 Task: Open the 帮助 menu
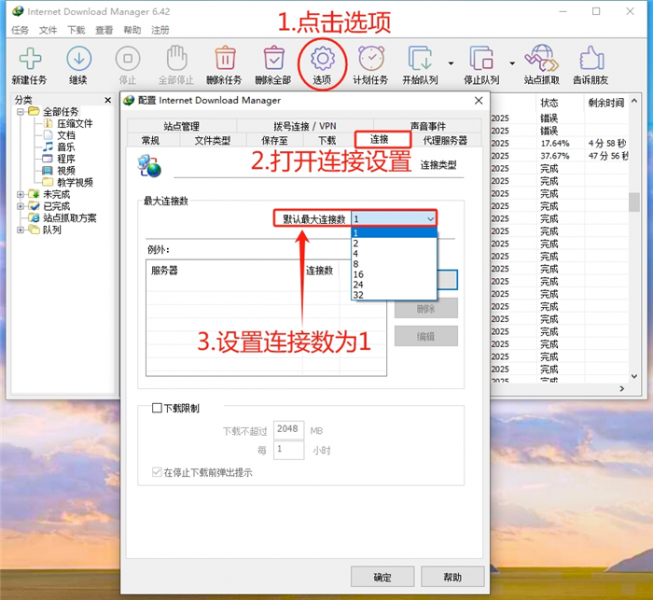(x=132, y=30)
